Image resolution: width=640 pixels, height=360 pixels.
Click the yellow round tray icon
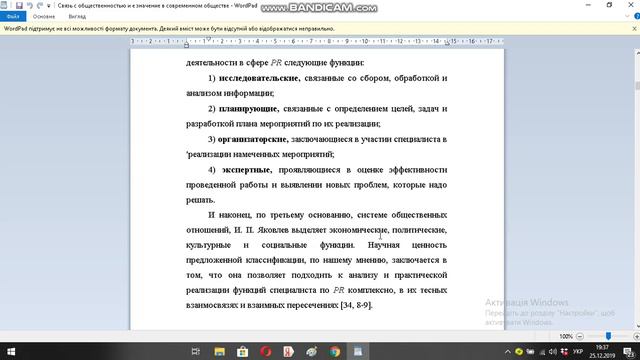519,351
